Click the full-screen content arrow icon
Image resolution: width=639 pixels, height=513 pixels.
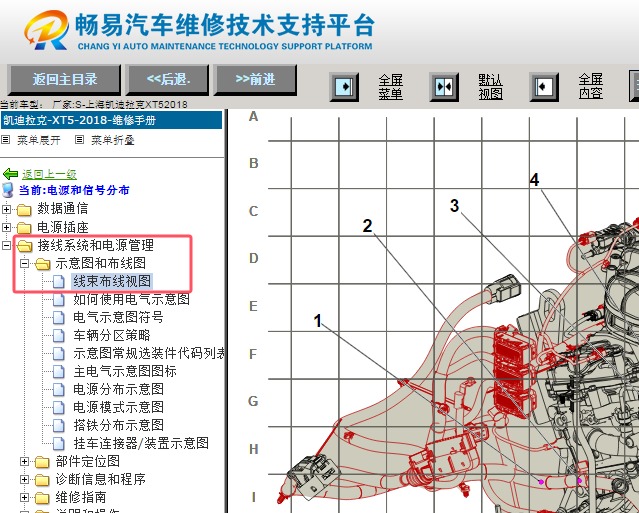(x=544, y=86)
